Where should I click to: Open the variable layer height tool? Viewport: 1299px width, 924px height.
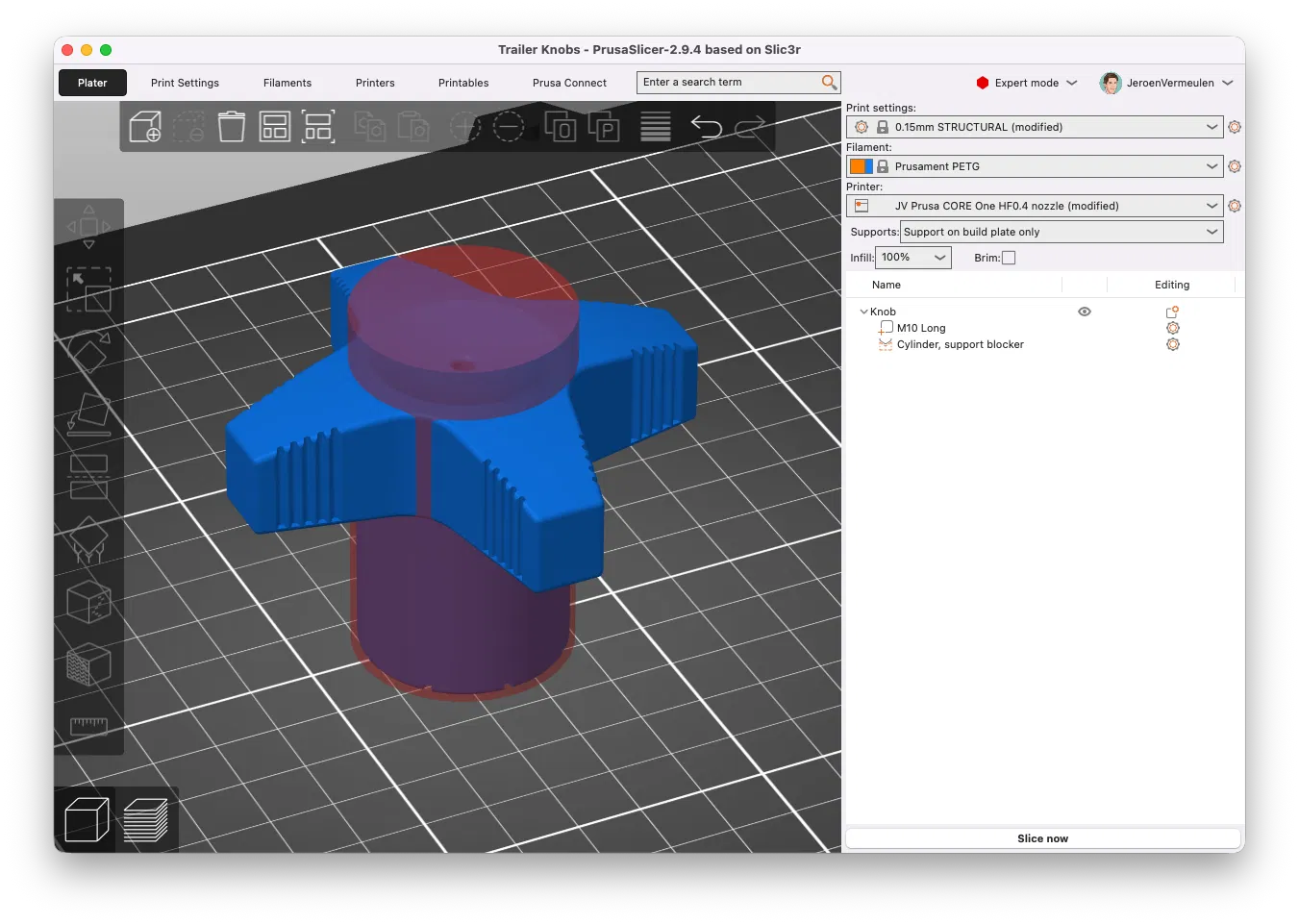(x=655, y=127)
